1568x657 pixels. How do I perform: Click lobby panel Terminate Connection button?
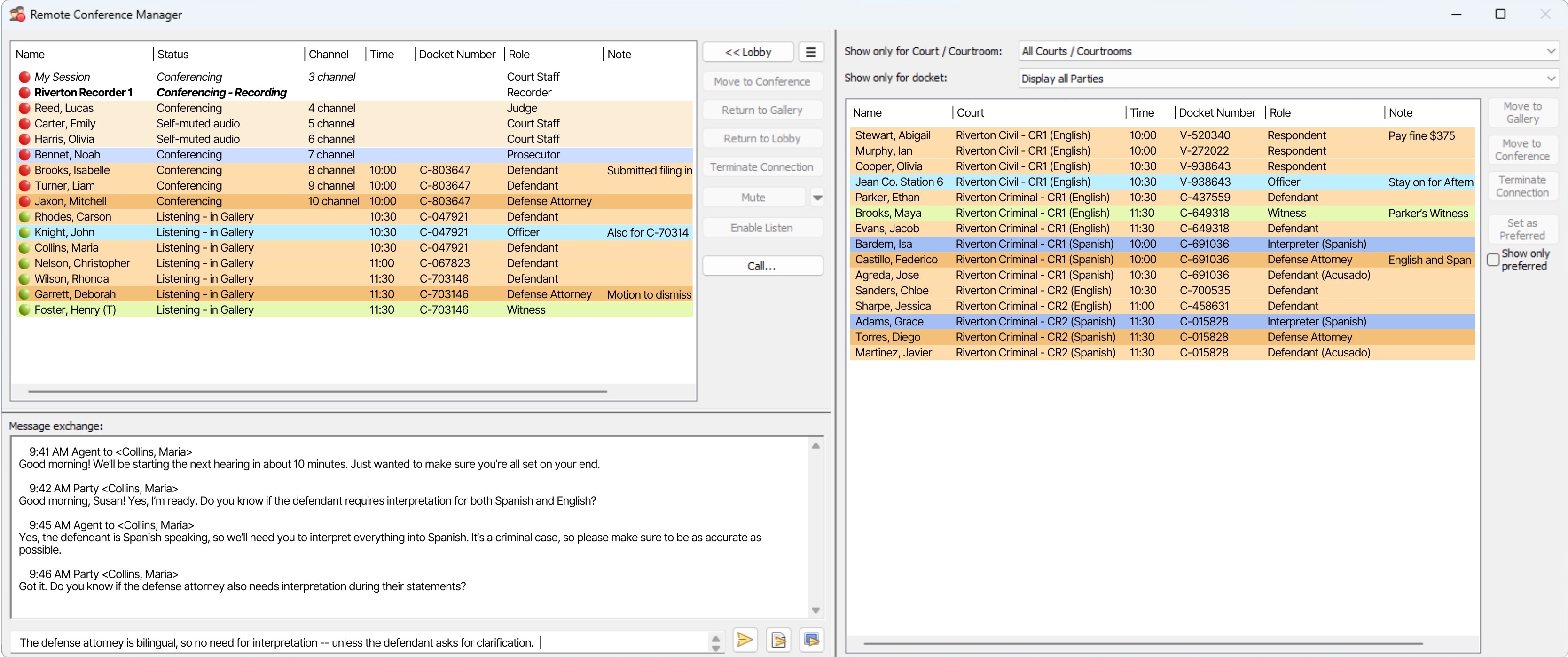[1522, 186]
